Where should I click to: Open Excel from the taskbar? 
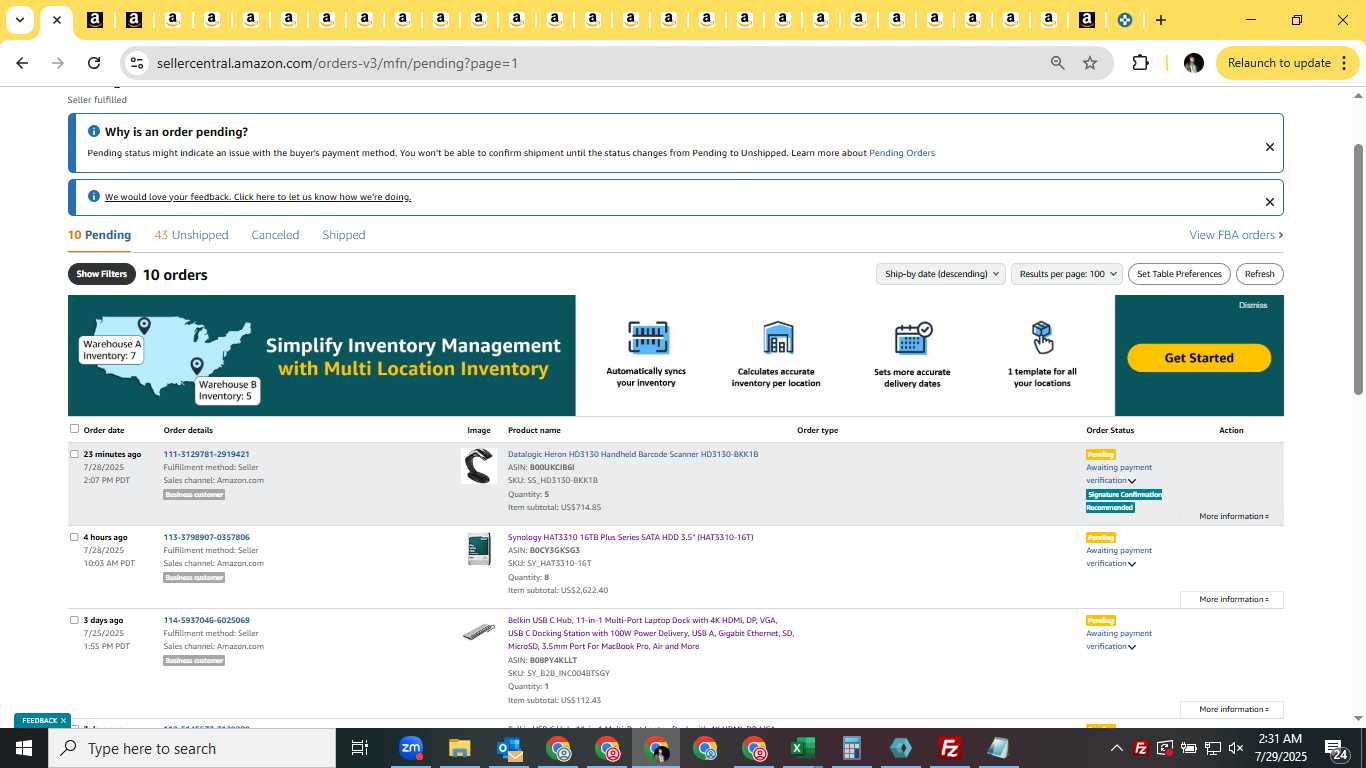point(802,748)
